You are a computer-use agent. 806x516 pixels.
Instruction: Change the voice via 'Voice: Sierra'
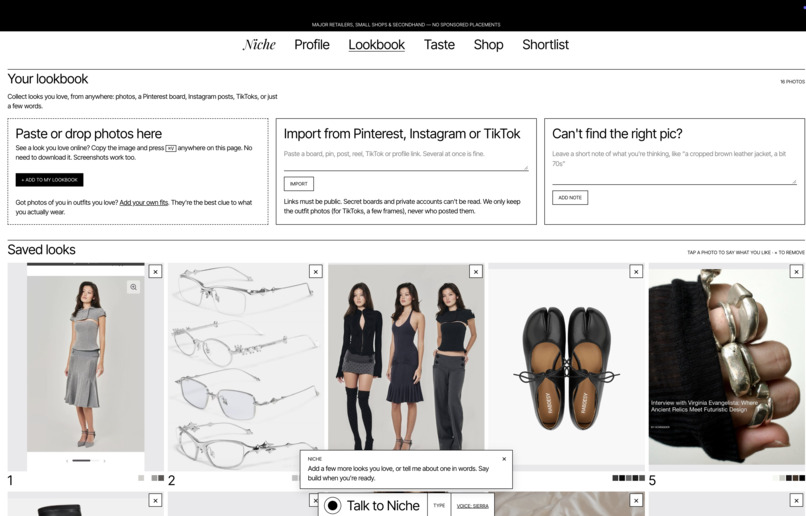click(x=472, y=506)
